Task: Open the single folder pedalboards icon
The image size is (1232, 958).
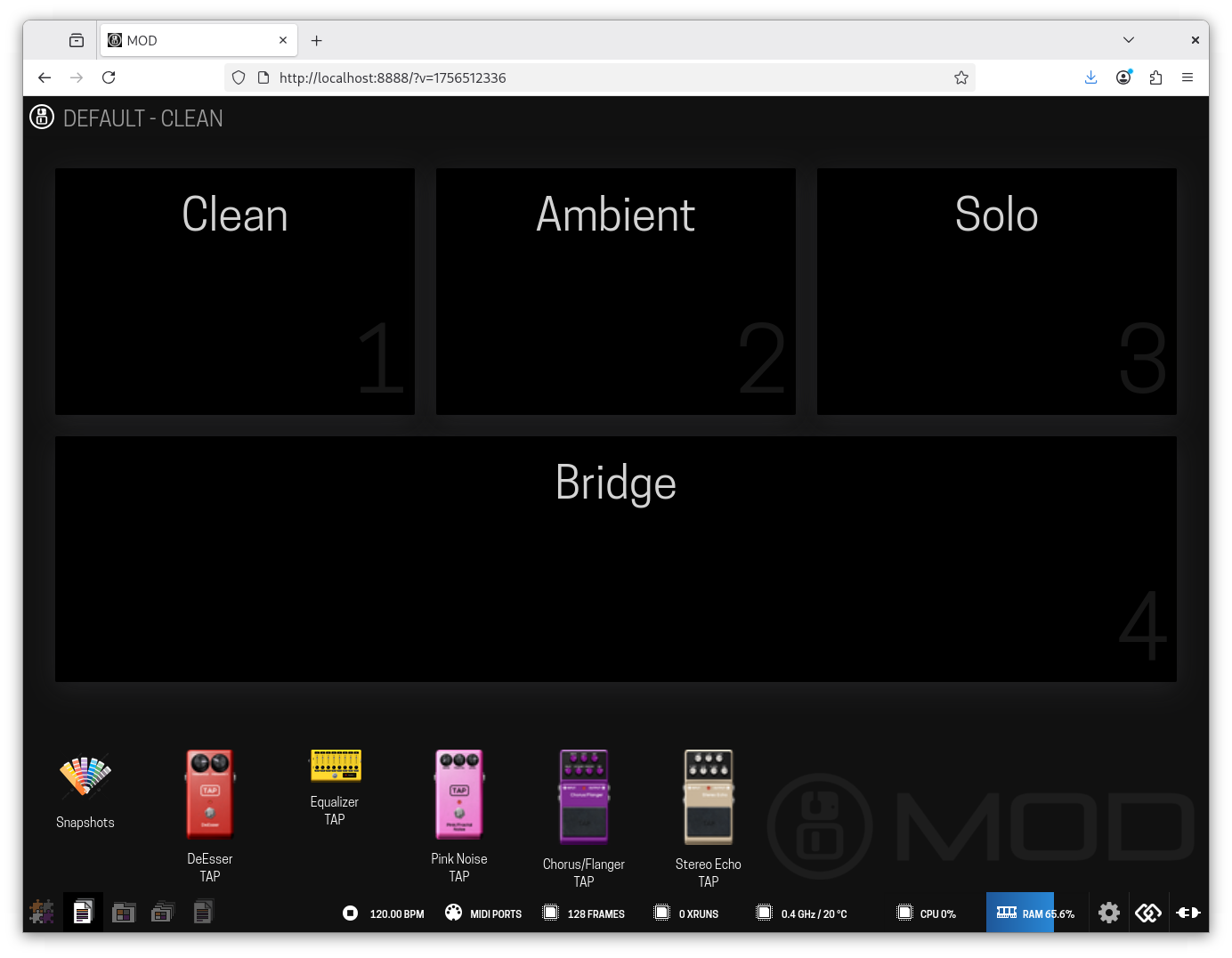Action: click(x=124, y=912)
